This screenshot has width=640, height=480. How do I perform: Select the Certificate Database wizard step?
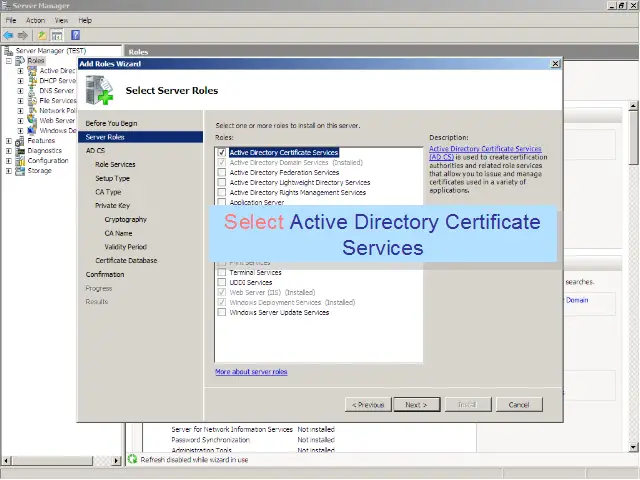click(126, 260)
